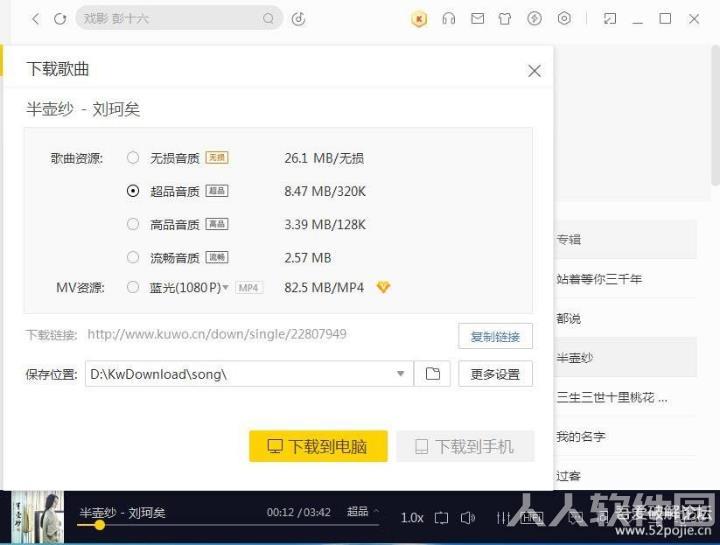This screenshot has width=720, height=545.
Task: Select 三生三世十里桃花 in the list
Action: (625, 397)
